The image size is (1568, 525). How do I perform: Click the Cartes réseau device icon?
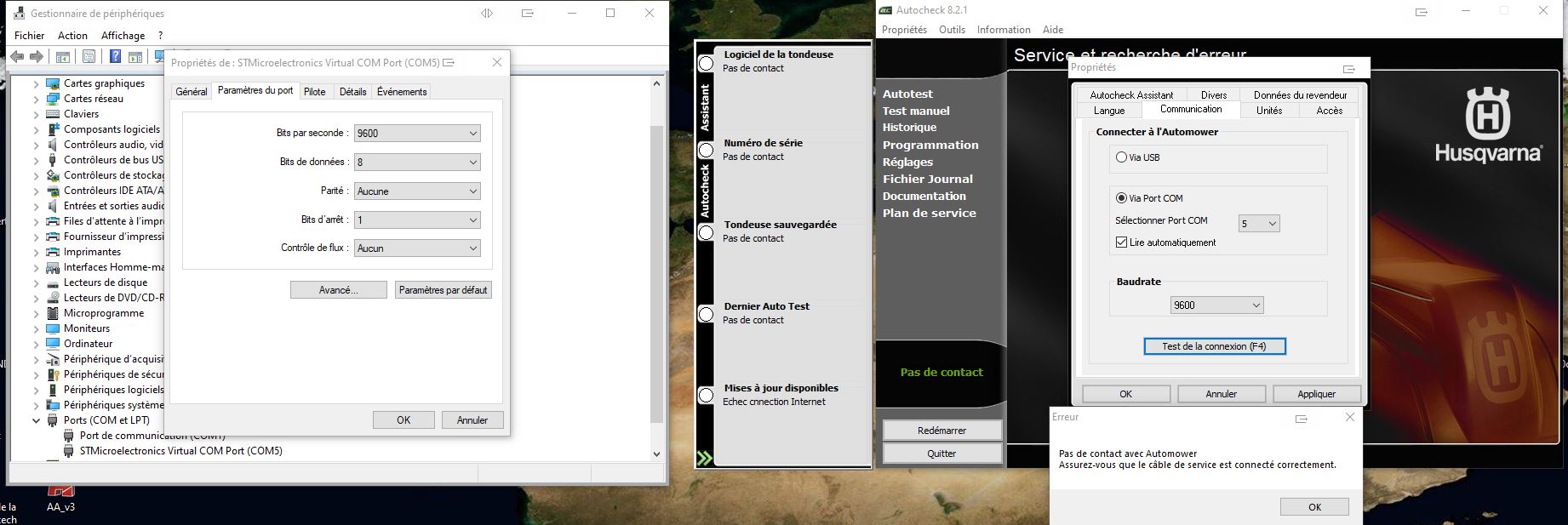click(53, 99)
